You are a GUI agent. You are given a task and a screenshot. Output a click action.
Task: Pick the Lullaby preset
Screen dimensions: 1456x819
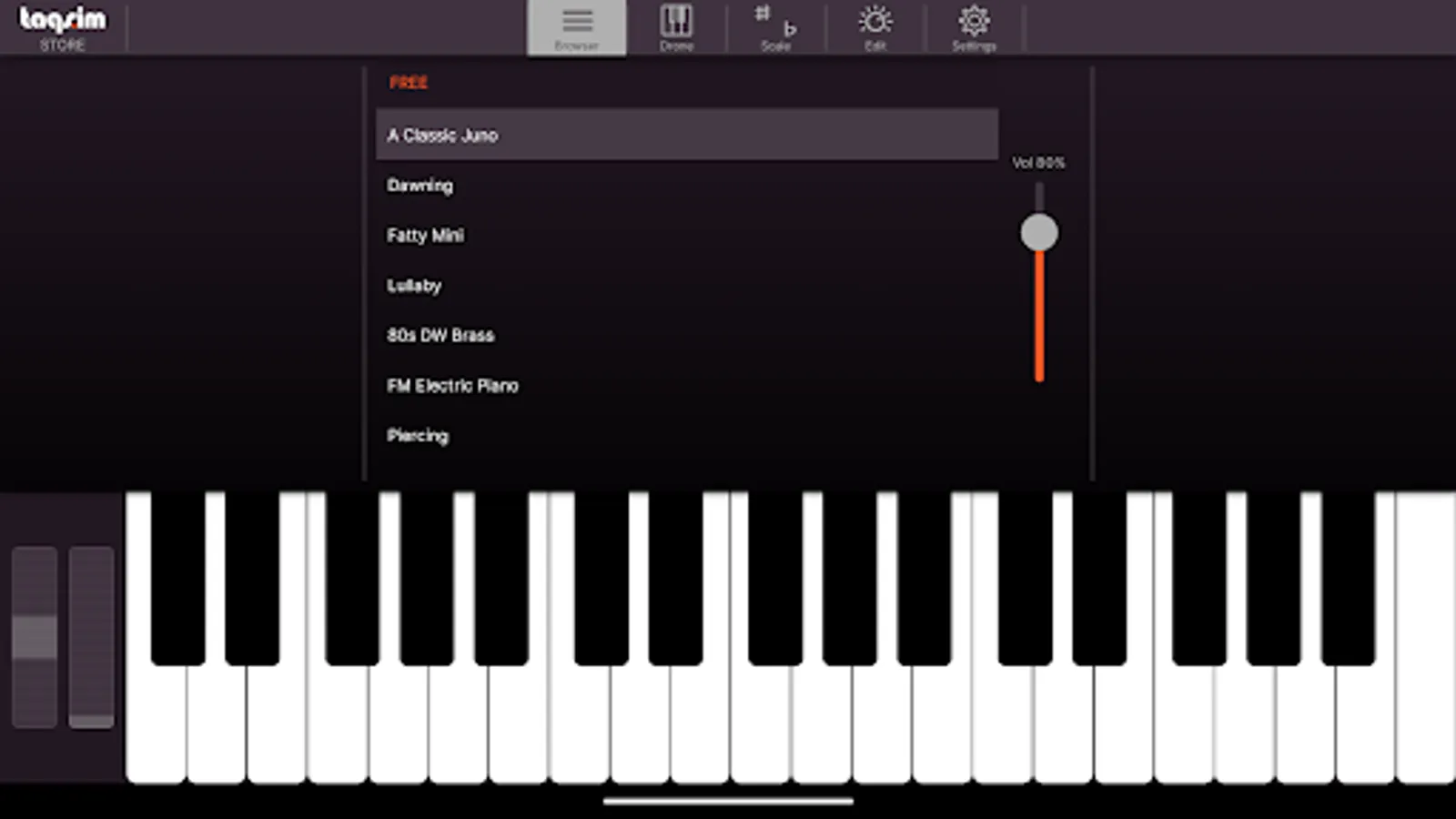click(x=687, y=285)
